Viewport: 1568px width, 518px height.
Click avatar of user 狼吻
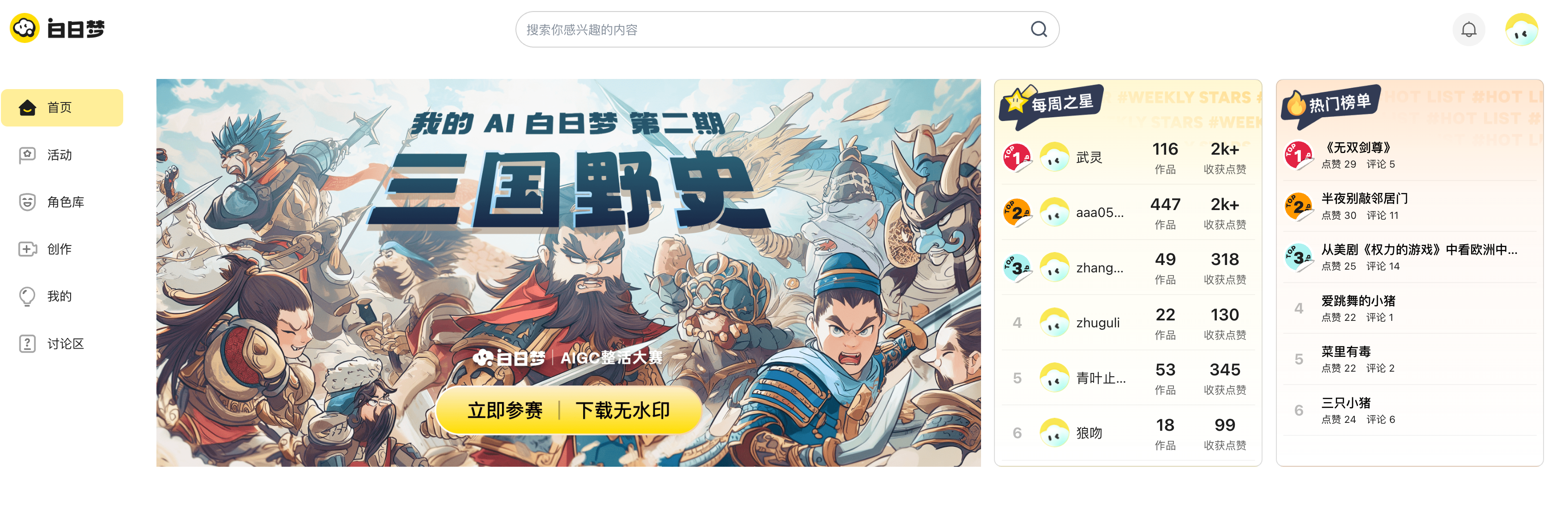(x=1054, y=433)
